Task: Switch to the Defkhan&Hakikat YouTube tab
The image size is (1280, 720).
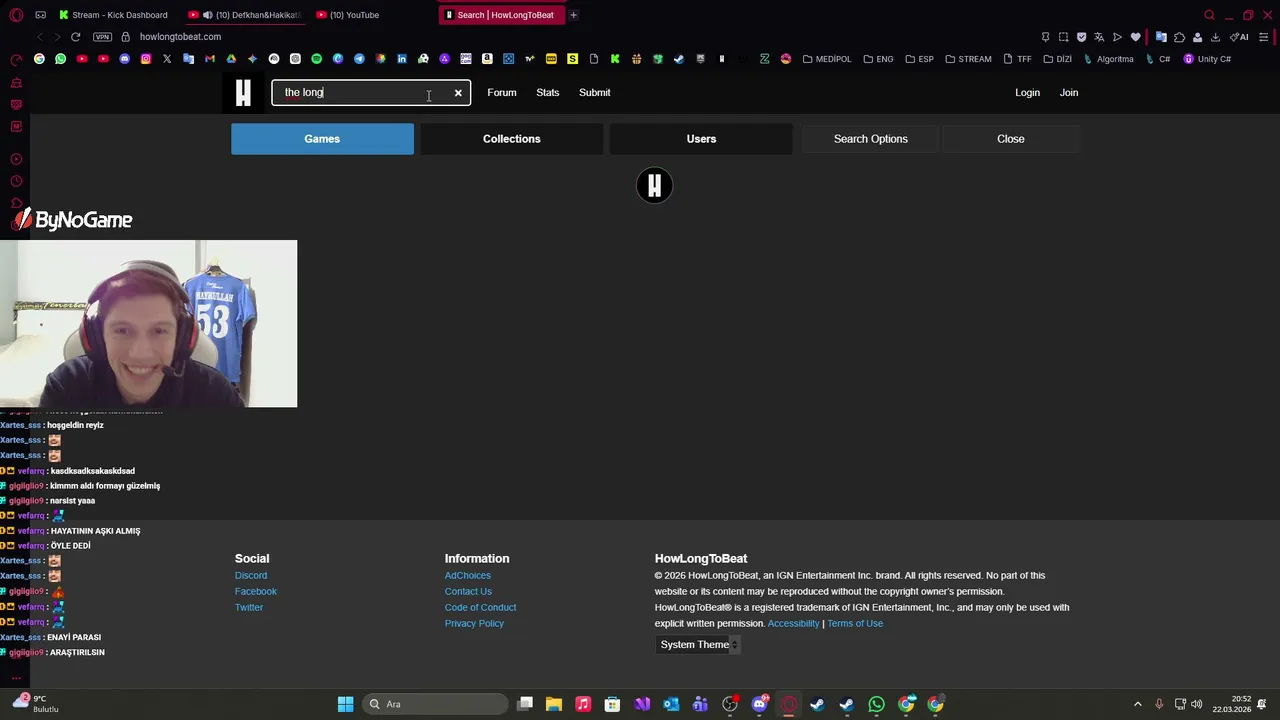Action: click(x=245, y=15)
